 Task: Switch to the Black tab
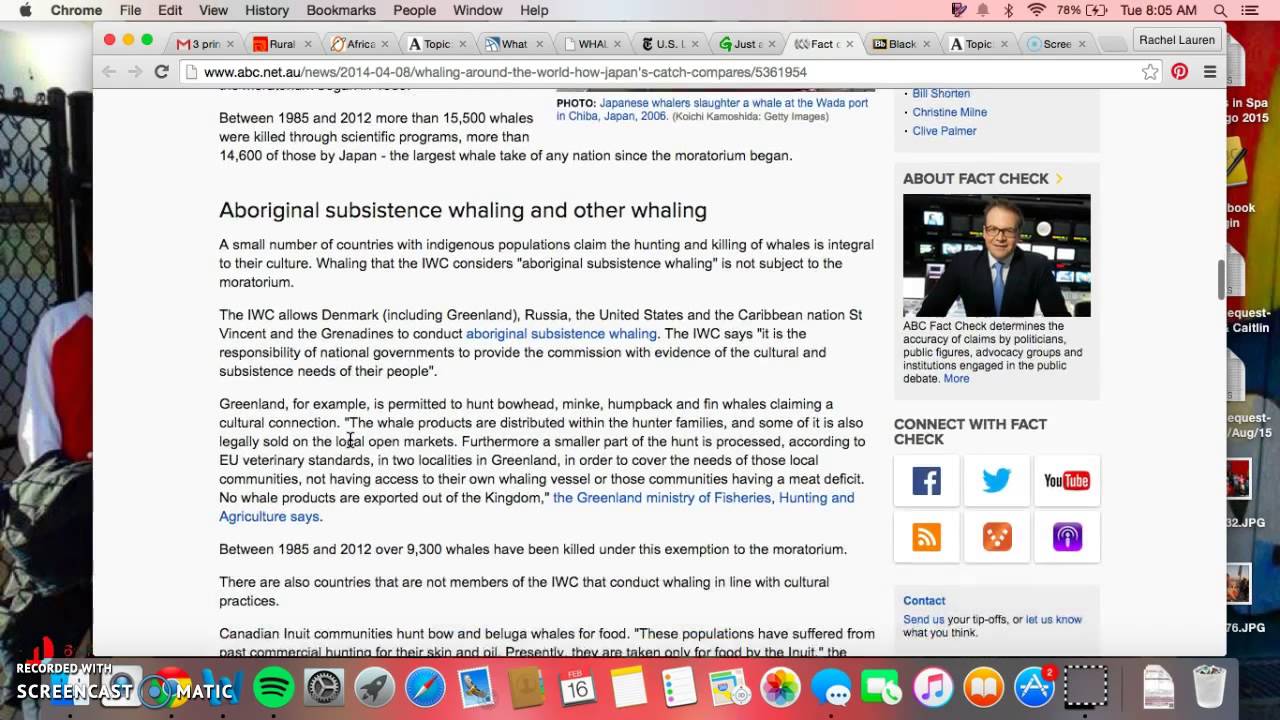tap(903, 44)
